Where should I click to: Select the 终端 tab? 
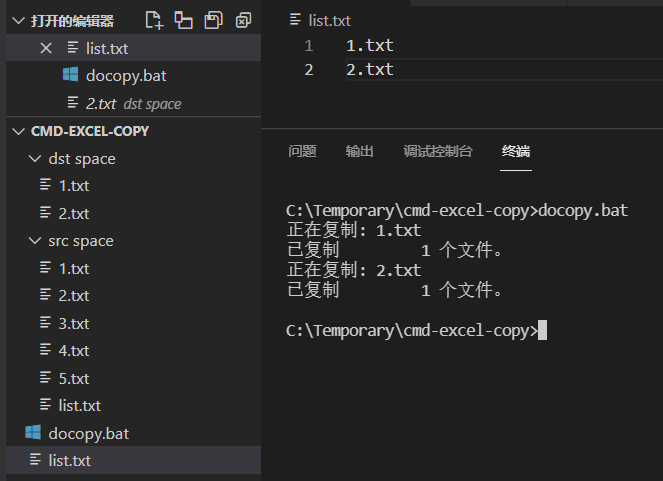[516, 152]
